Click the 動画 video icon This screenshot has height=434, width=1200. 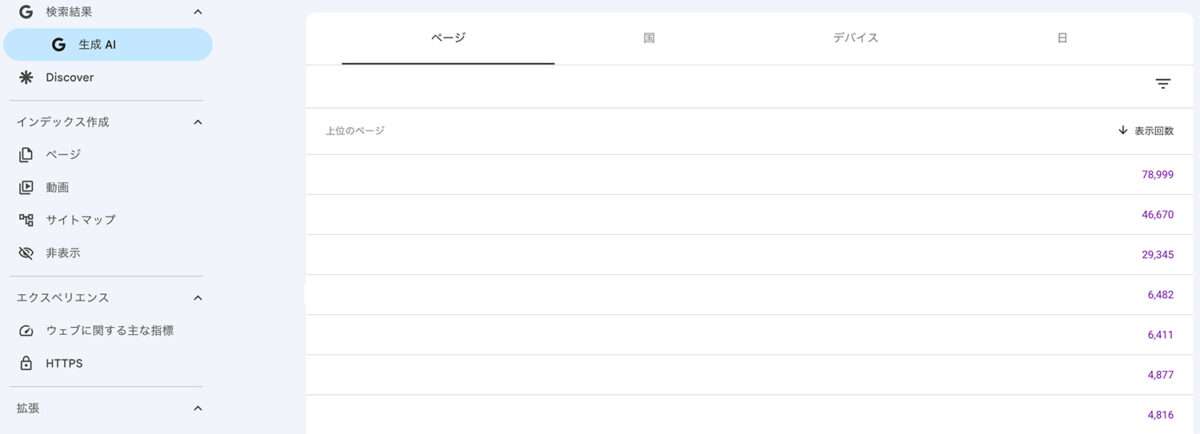pyautogui.click(x=26, y=187)
